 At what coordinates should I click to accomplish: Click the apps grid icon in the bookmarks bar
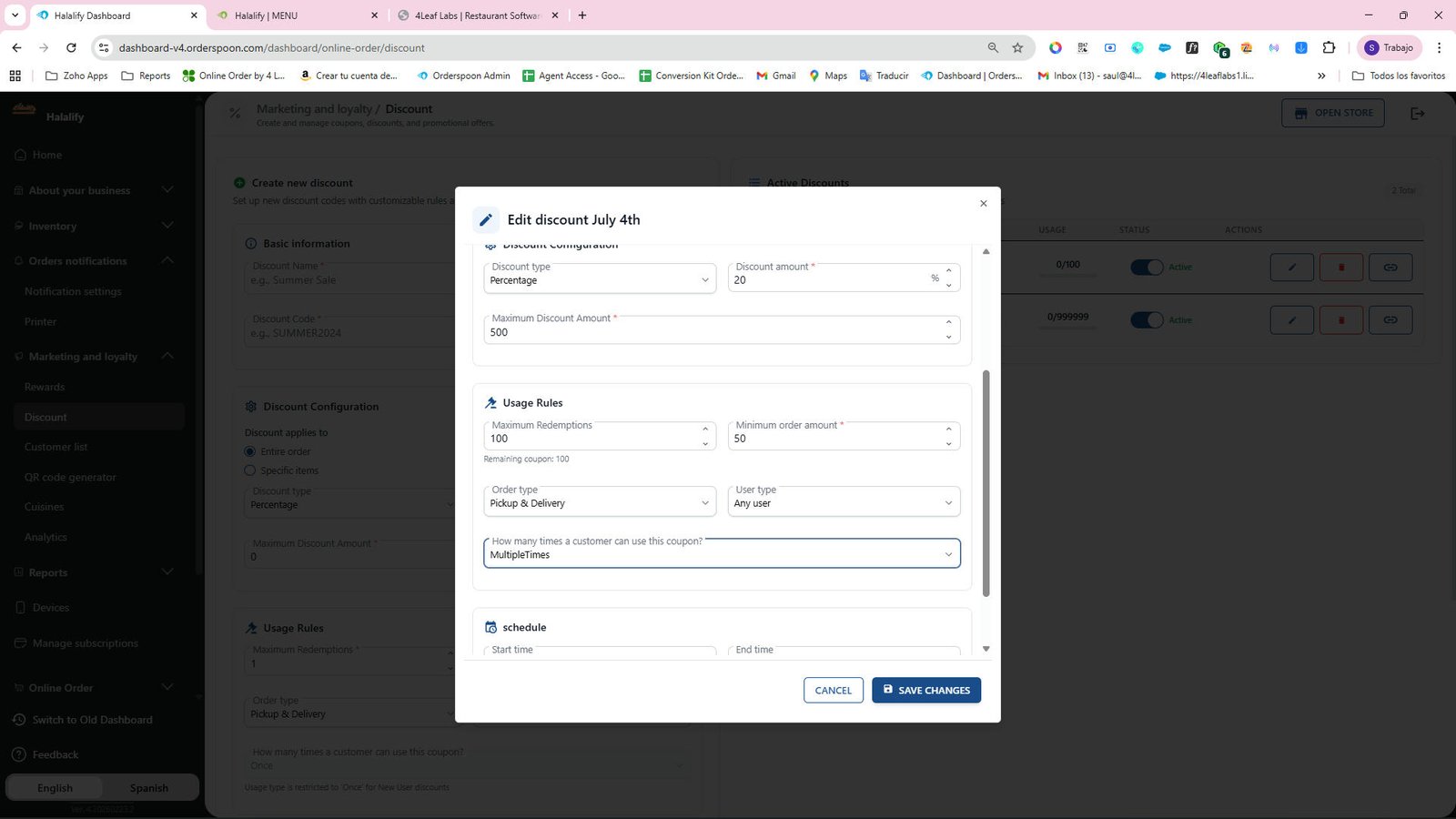pyautogui.click(x=15, y=76)
